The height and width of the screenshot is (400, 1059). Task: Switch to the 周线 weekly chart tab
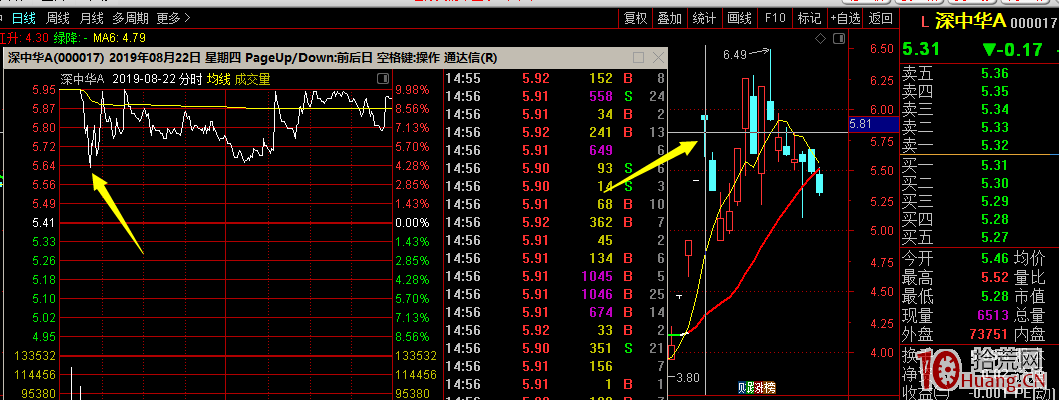58,19
